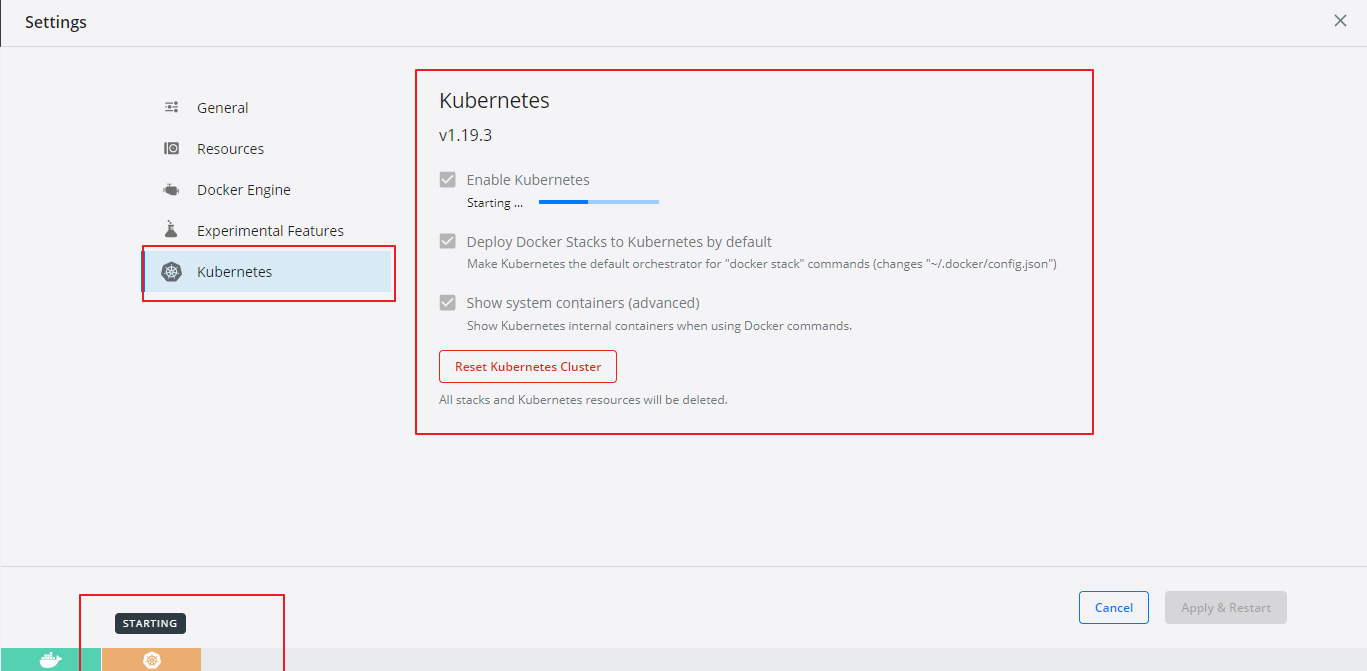Click the orange Kubernetes status icon
This screenshot has height=671, width=1367.
point(151,660)
